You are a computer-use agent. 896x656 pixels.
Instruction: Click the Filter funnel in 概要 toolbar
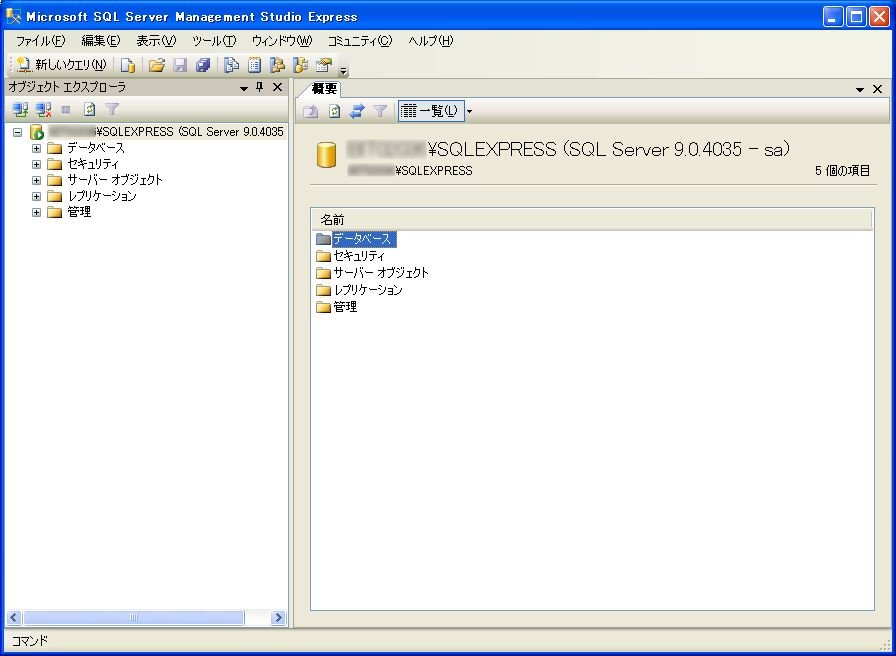[x=380, y=111]
